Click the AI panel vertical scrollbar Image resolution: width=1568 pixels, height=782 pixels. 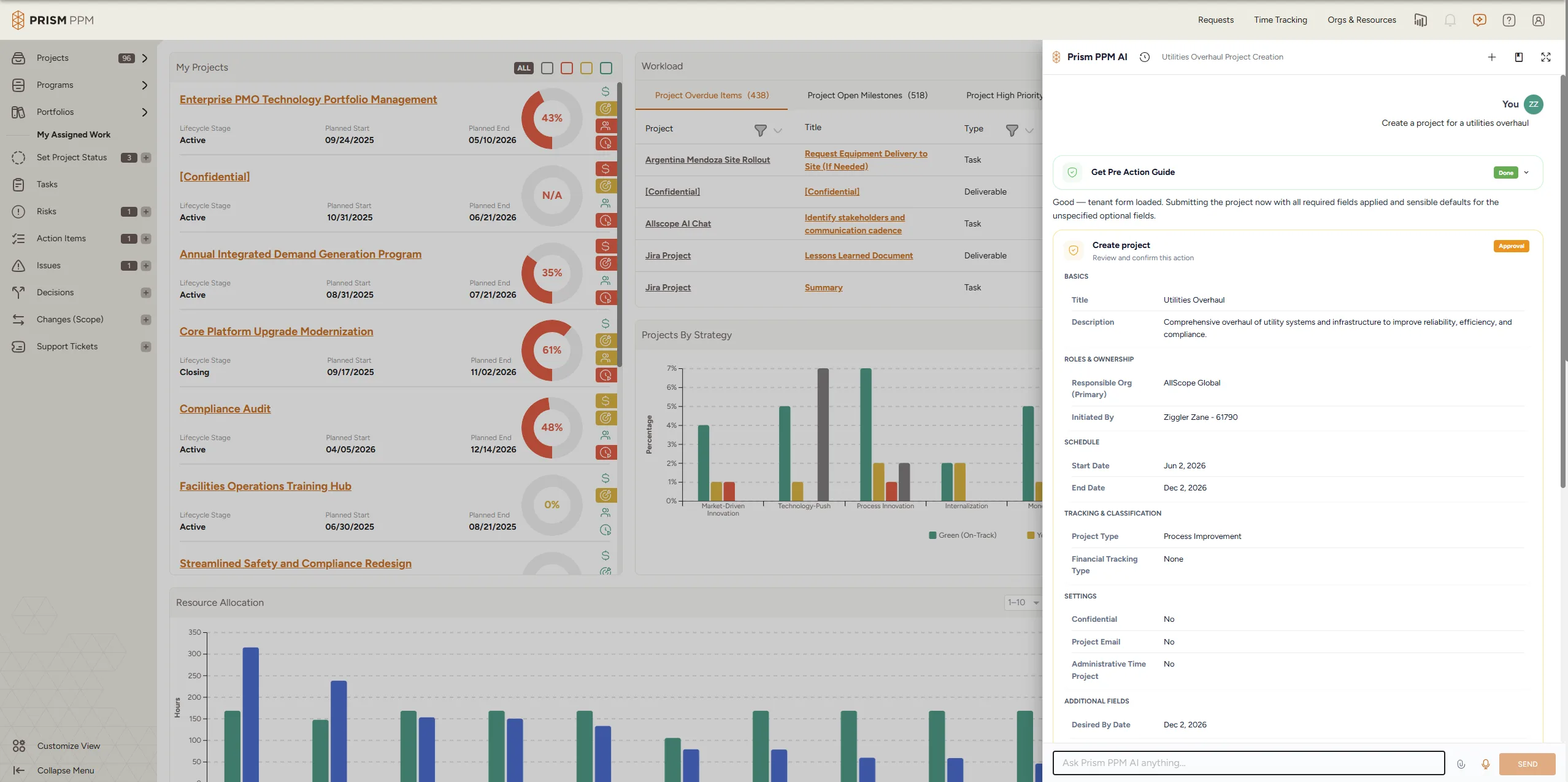coord(1562,282)
